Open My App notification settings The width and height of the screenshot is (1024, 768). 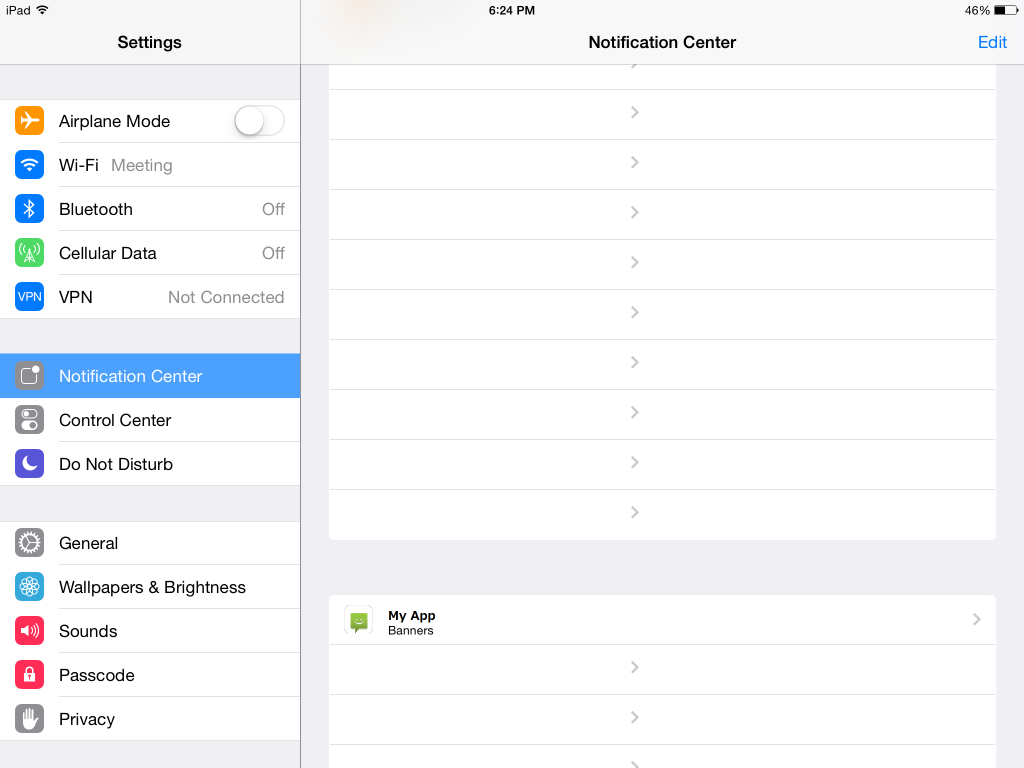662,619
